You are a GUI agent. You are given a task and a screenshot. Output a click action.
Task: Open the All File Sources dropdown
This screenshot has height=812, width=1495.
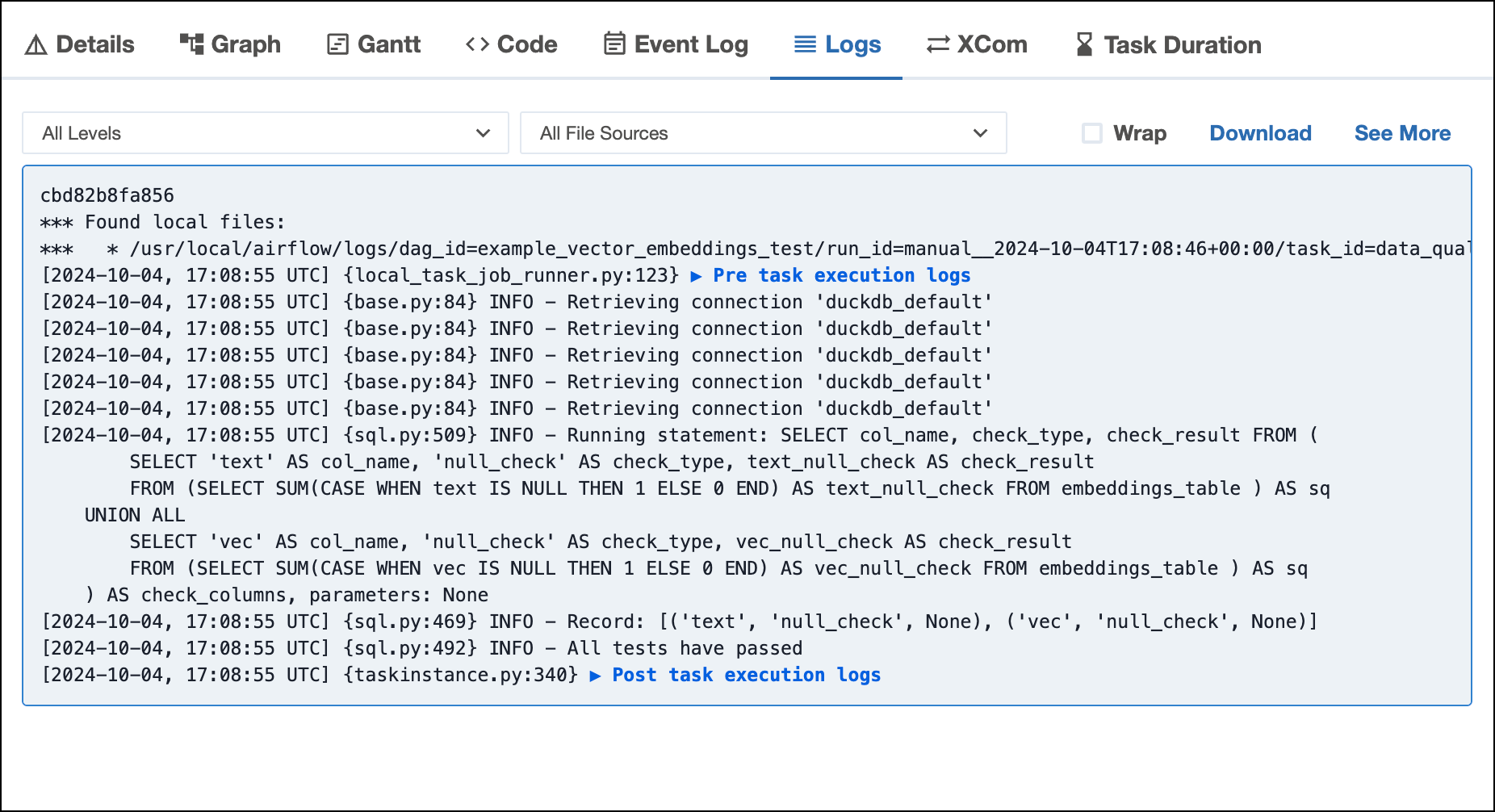[763, 133]
